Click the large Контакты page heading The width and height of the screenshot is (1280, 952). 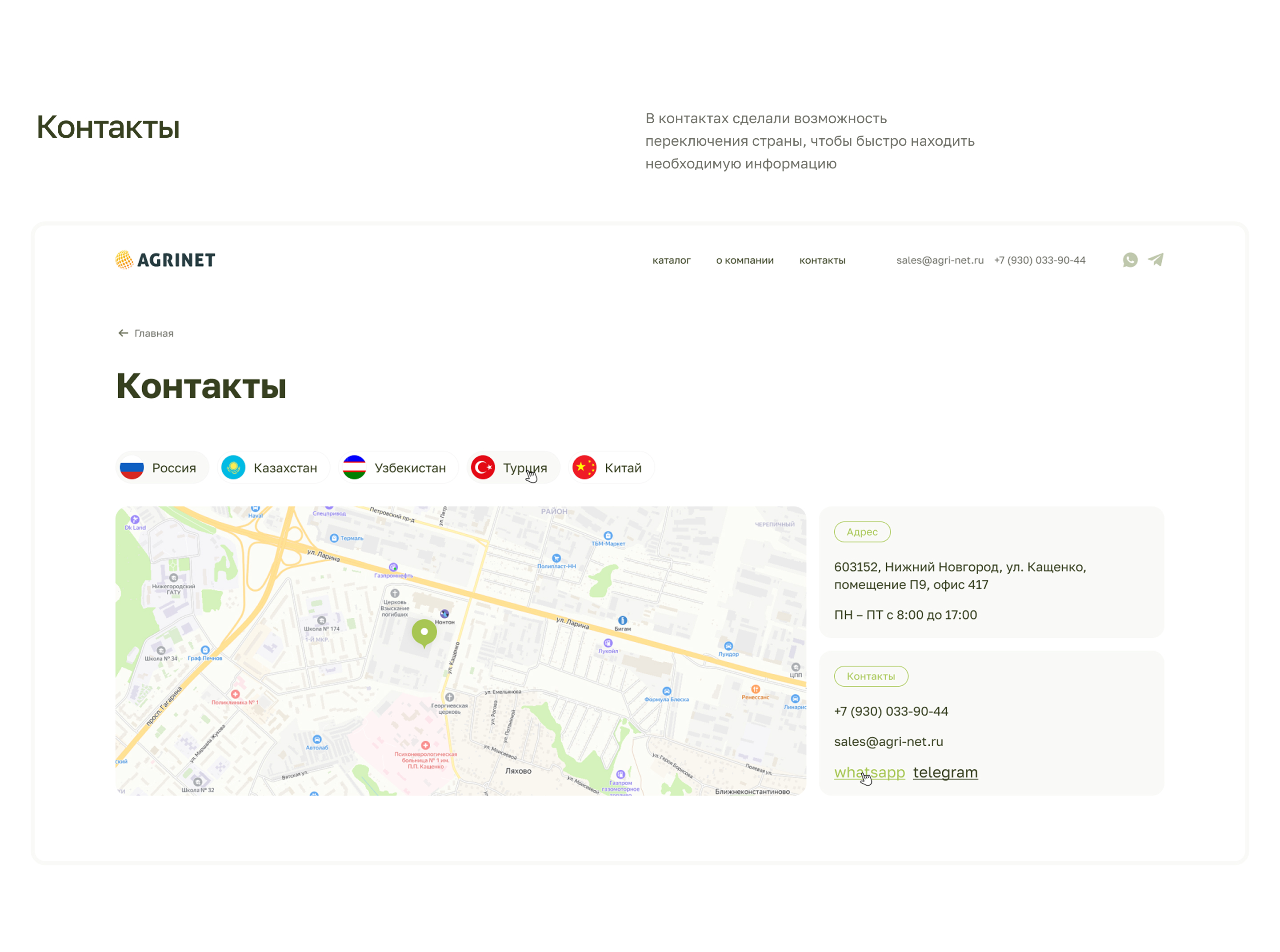(201, 385)
